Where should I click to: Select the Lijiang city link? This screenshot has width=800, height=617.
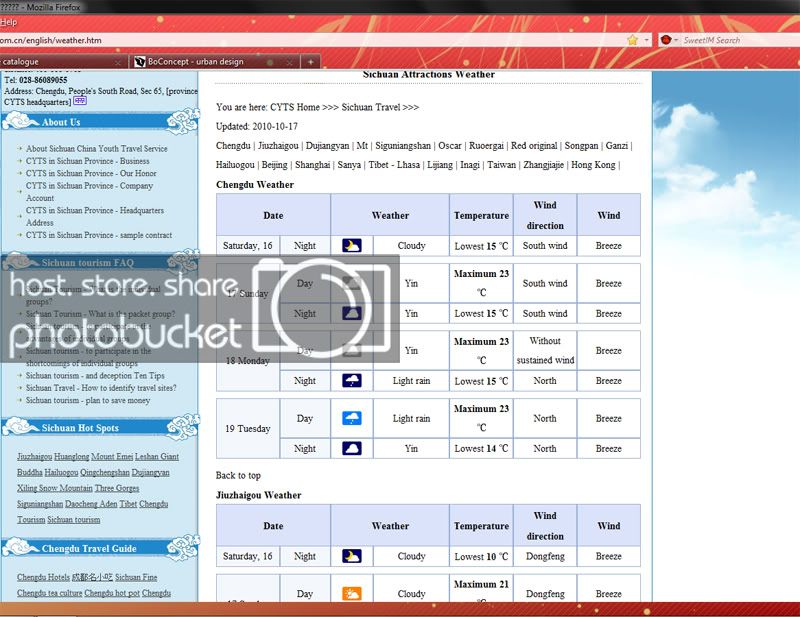pyautogui.click(x=440, y=165)
